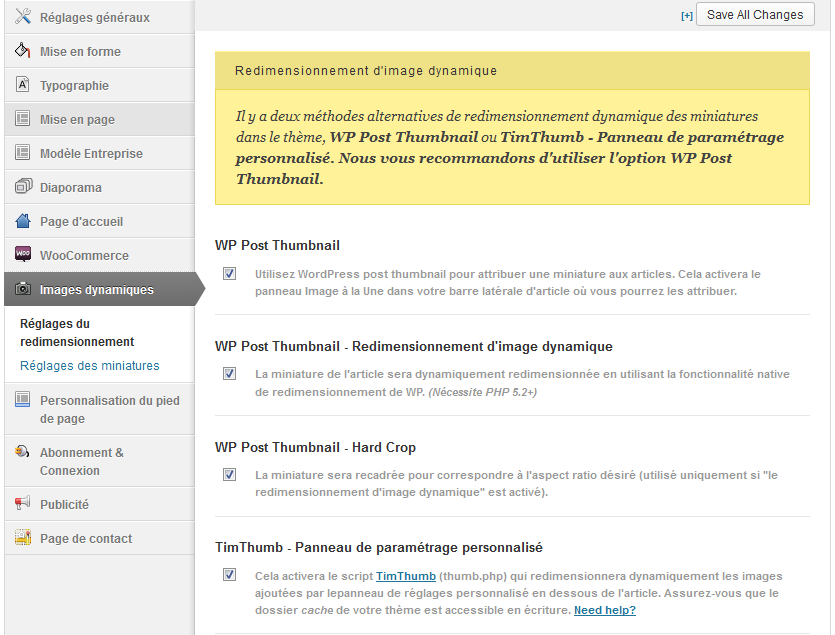The image size is (835, 635).
Task: Disable the TimThumb custom panel checkbox
Action: click(230, 575)
